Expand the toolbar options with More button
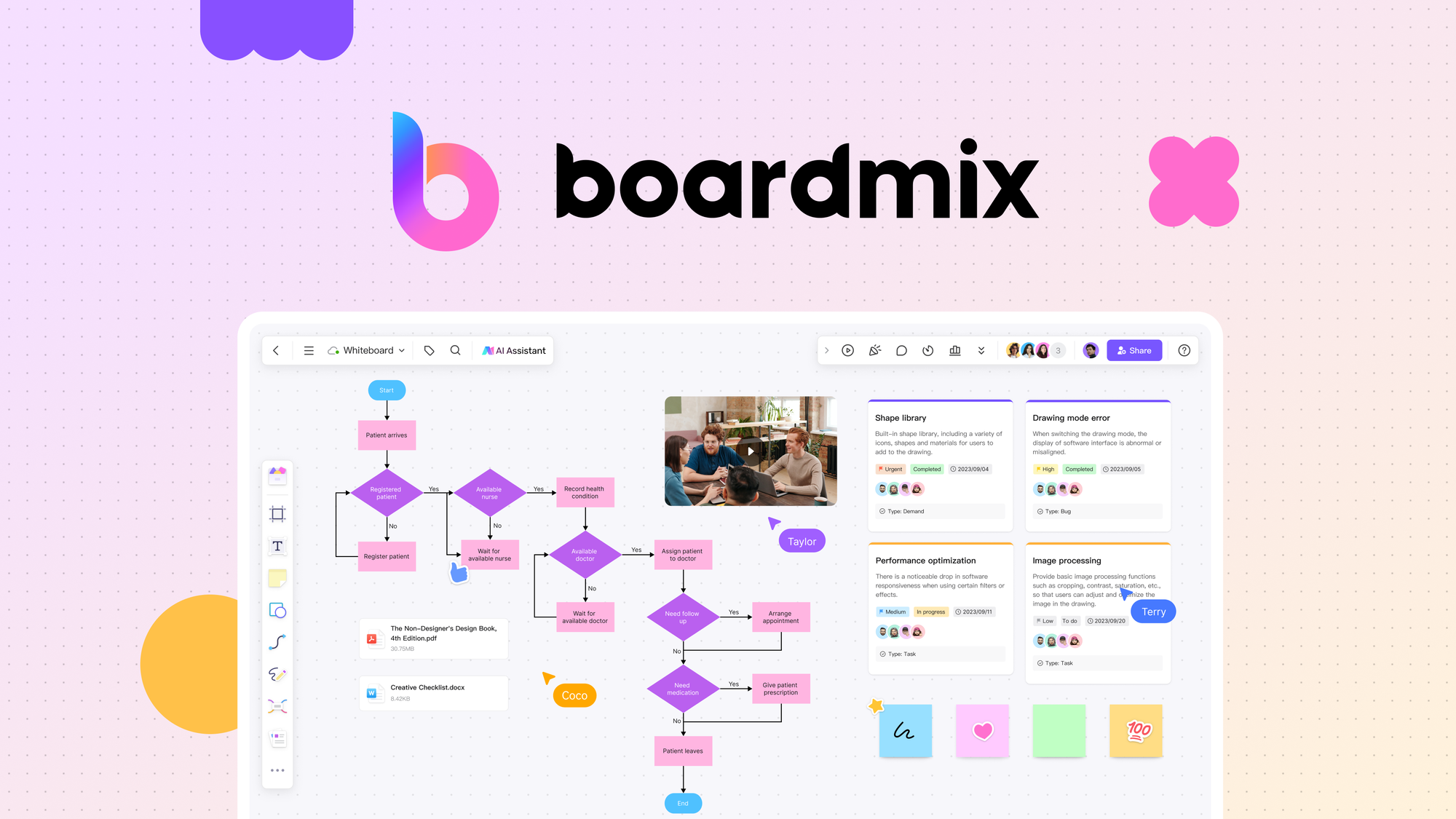Image resolution: width=1456 pixels, height=819 pixels. pyautogui.click(x=278, y=770)
